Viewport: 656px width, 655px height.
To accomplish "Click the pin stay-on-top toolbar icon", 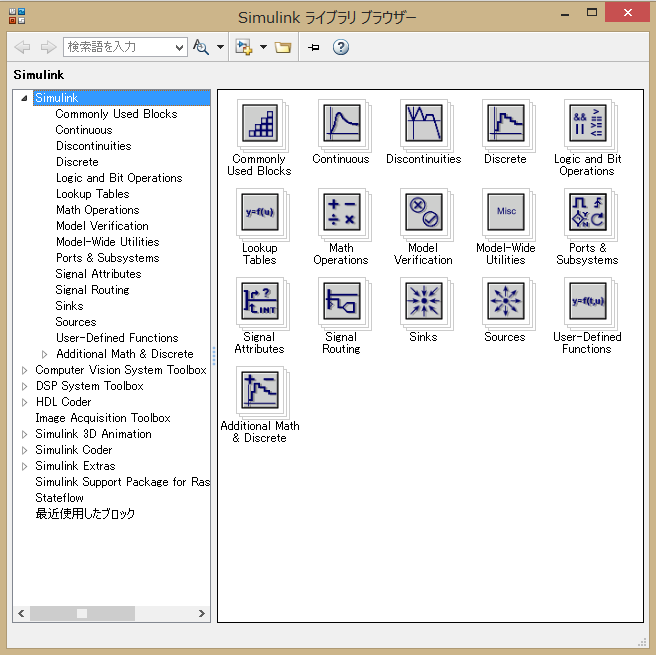I will tap(313, 47).
